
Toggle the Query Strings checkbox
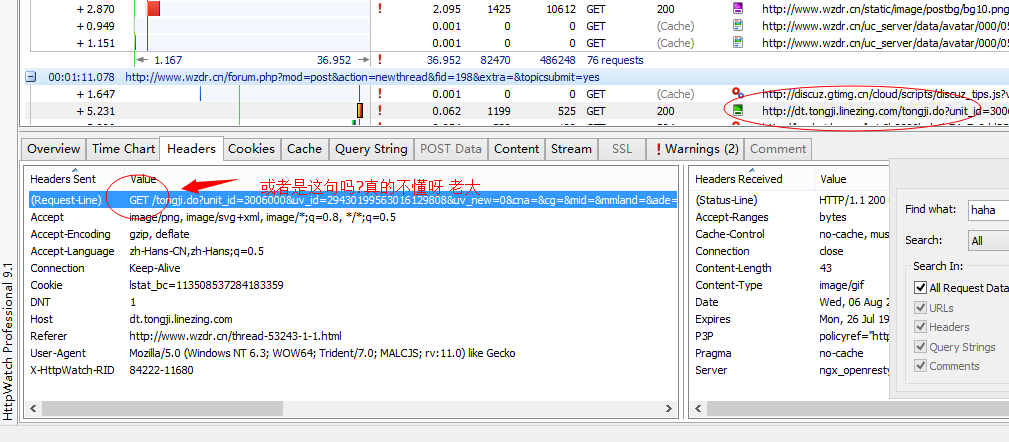coord(921,347)
